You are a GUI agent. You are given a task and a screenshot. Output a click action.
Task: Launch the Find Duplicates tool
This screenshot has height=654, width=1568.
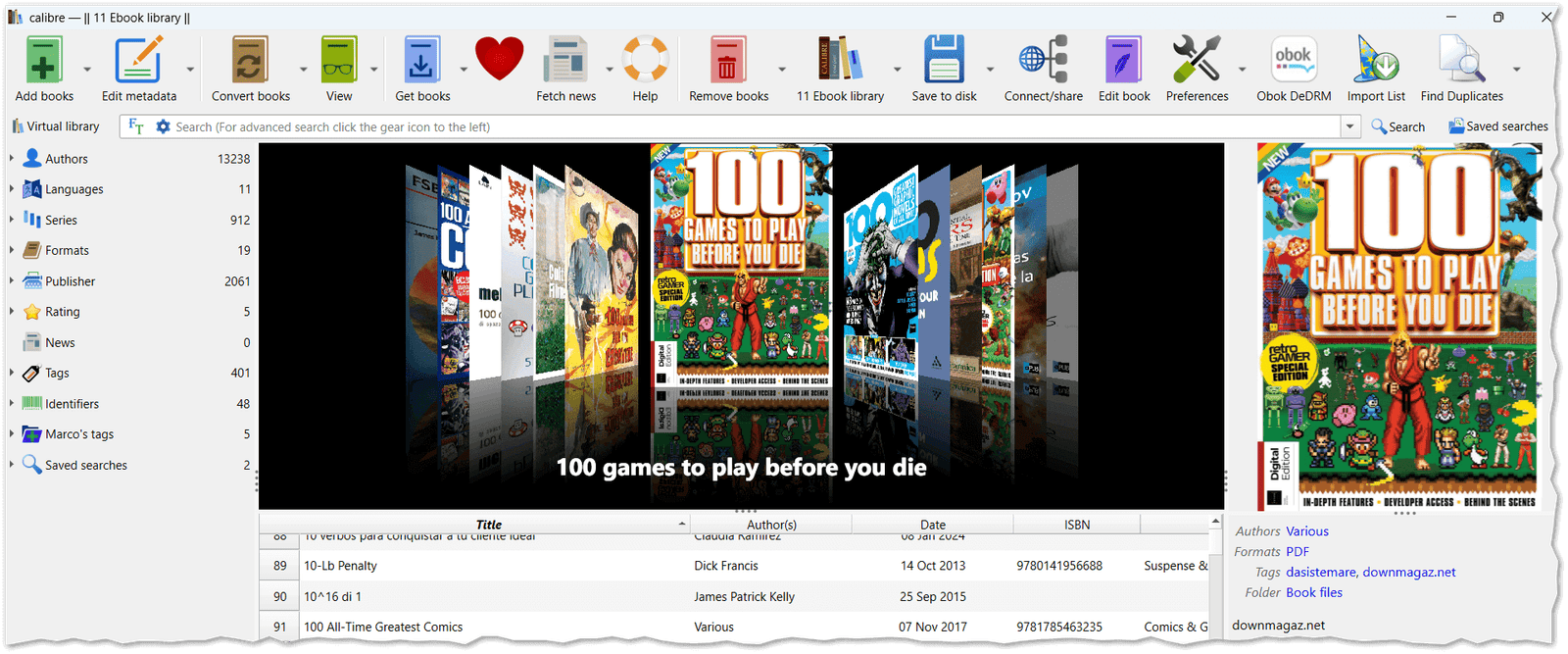(x=1461, y=61)
